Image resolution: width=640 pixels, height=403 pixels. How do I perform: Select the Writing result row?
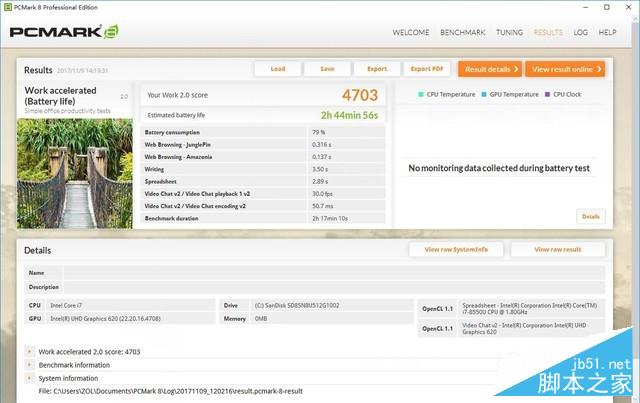coord(263,169)
